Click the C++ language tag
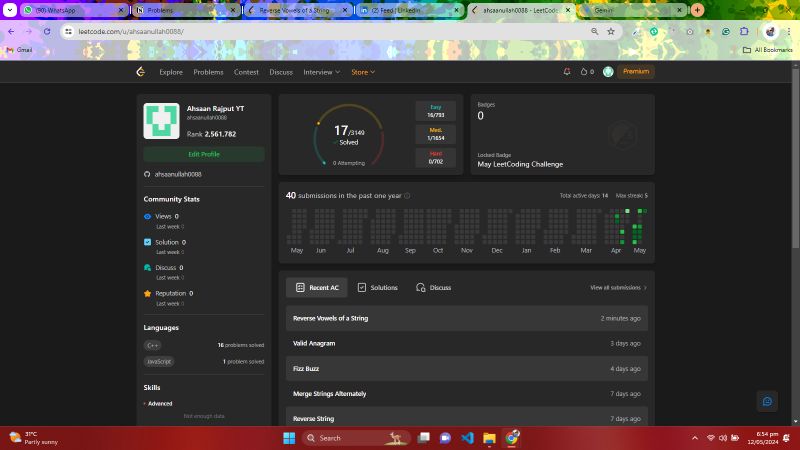Viewport: 800px width, 450px height. (153, 345)
